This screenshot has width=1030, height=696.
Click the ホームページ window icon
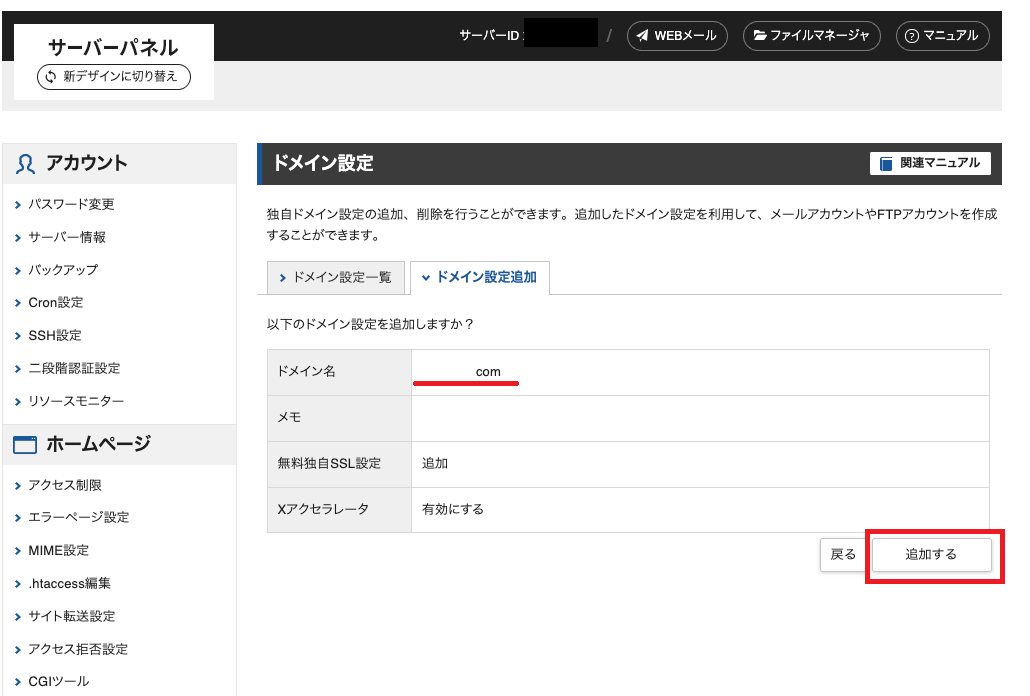pyautogui.click(x=25, y=445)
